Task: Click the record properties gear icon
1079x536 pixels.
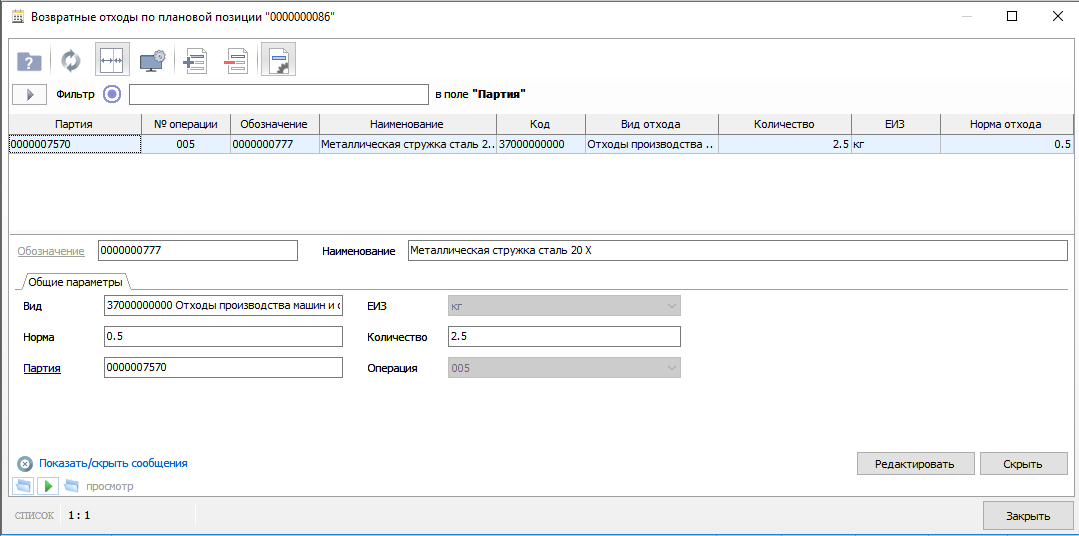Action: [278, 61]
